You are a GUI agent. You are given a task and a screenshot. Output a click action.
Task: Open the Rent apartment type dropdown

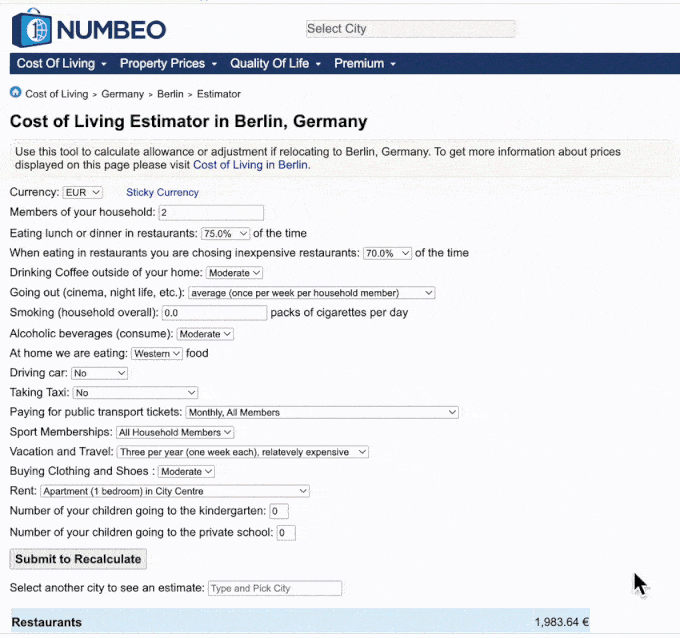coord(175,491)
